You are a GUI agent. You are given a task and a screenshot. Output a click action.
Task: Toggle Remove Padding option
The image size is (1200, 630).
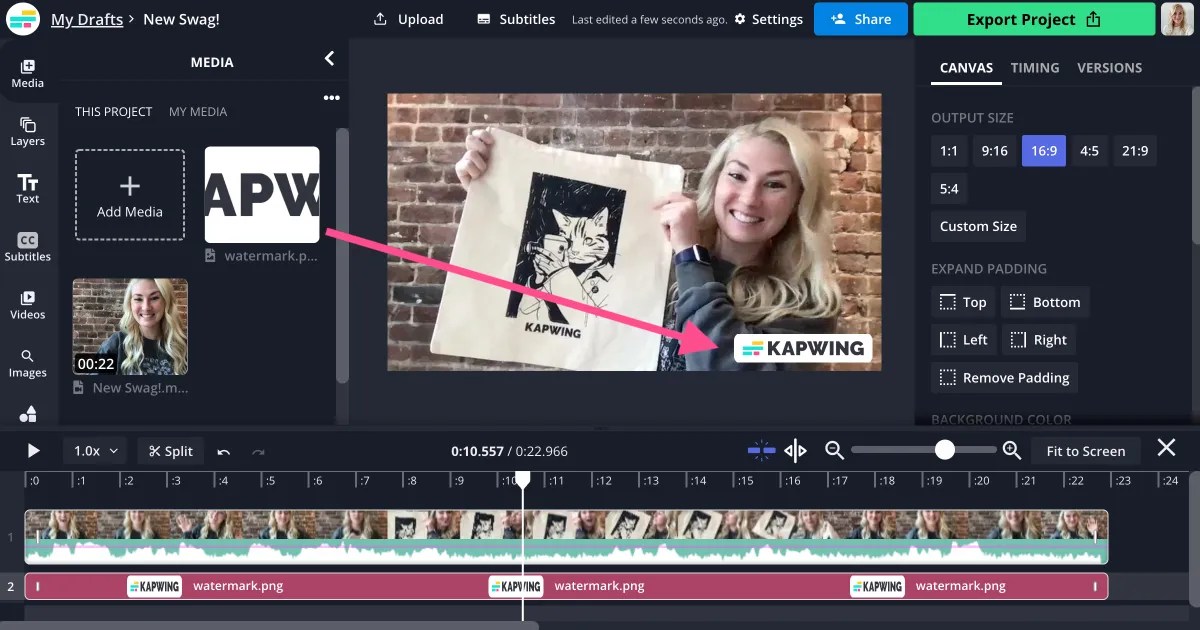pos(1004,377)
